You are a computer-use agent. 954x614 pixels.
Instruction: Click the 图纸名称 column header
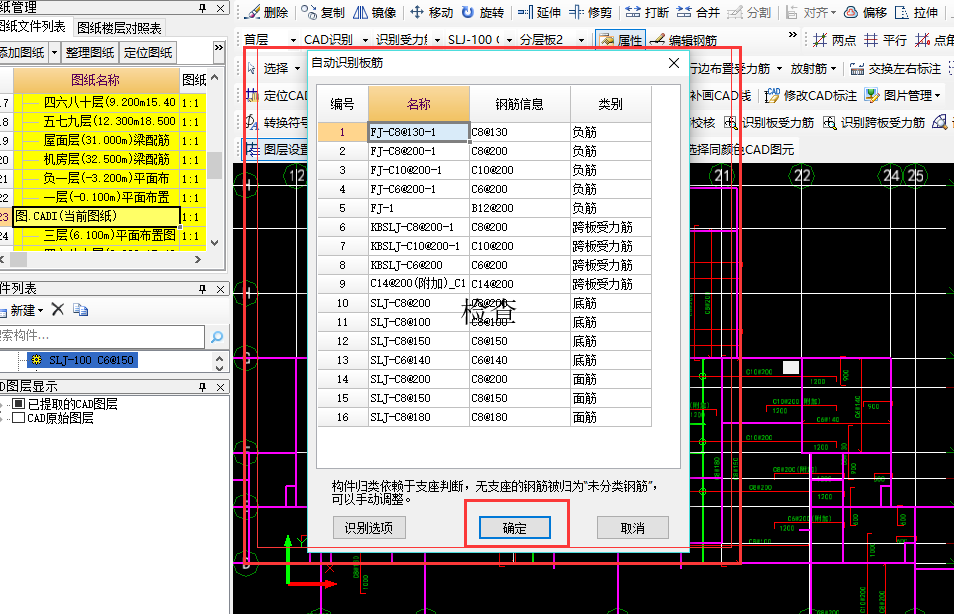(96, 80)
